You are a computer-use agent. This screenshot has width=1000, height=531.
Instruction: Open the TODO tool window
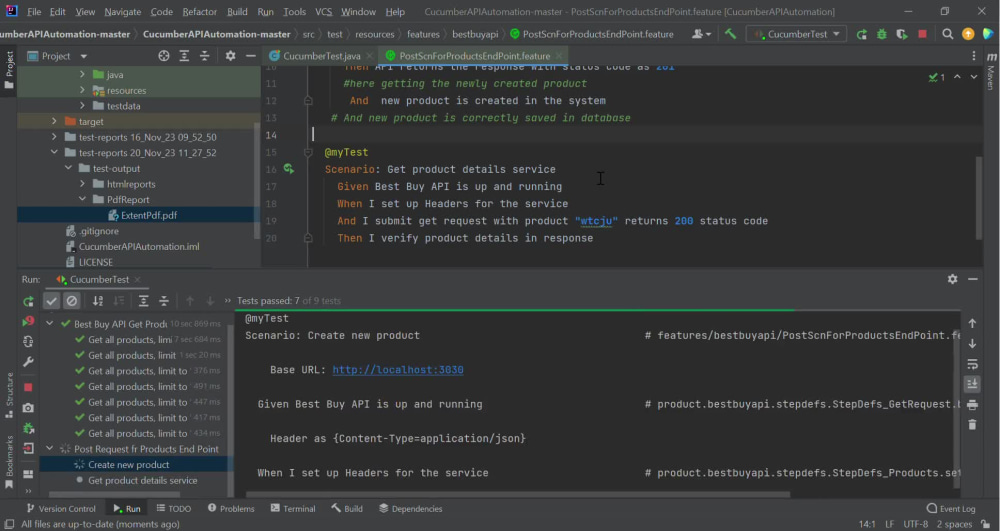(x=173, y=509)
